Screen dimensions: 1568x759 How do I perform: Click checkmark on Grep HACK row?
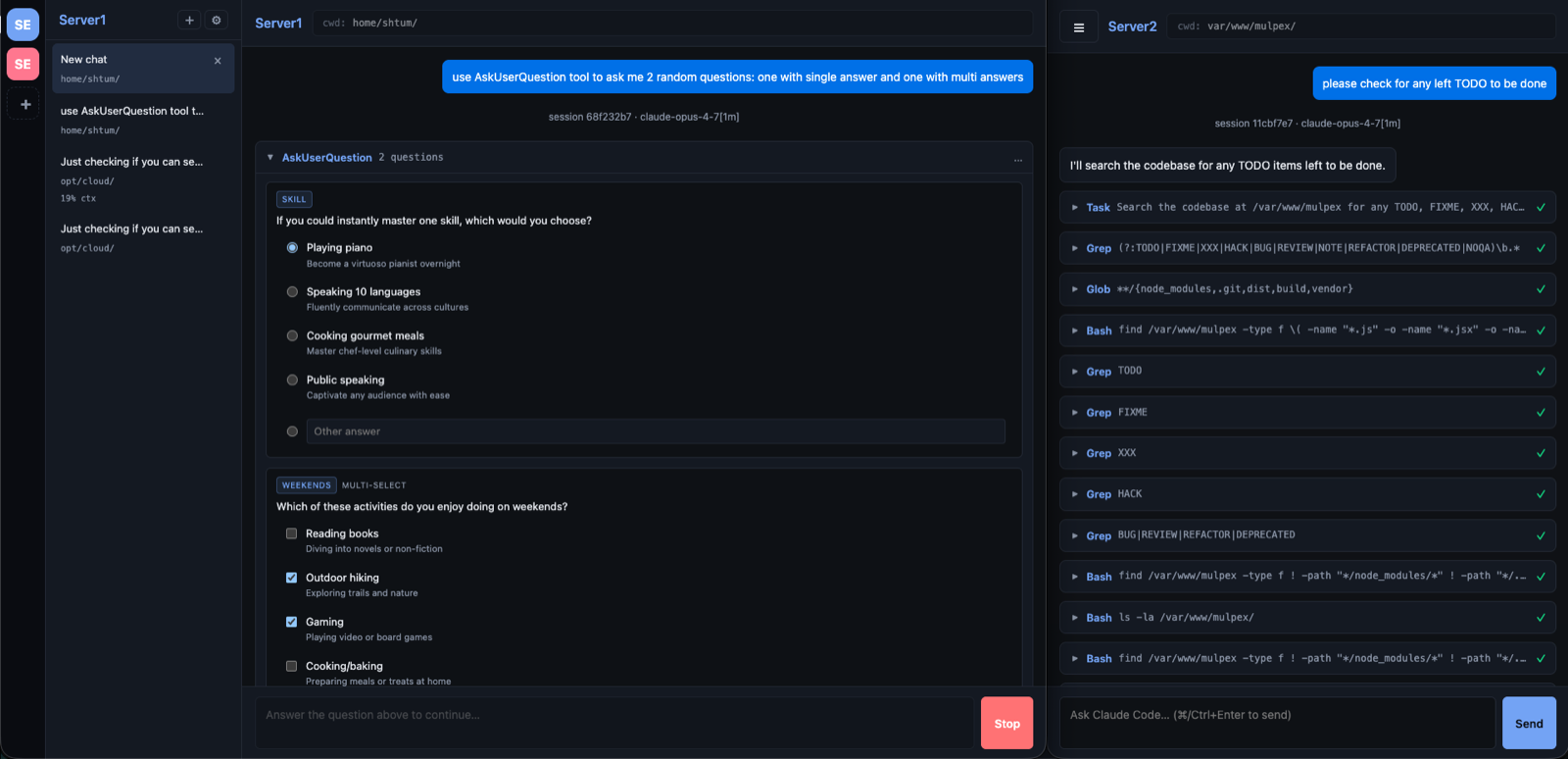click(1541, 494)
